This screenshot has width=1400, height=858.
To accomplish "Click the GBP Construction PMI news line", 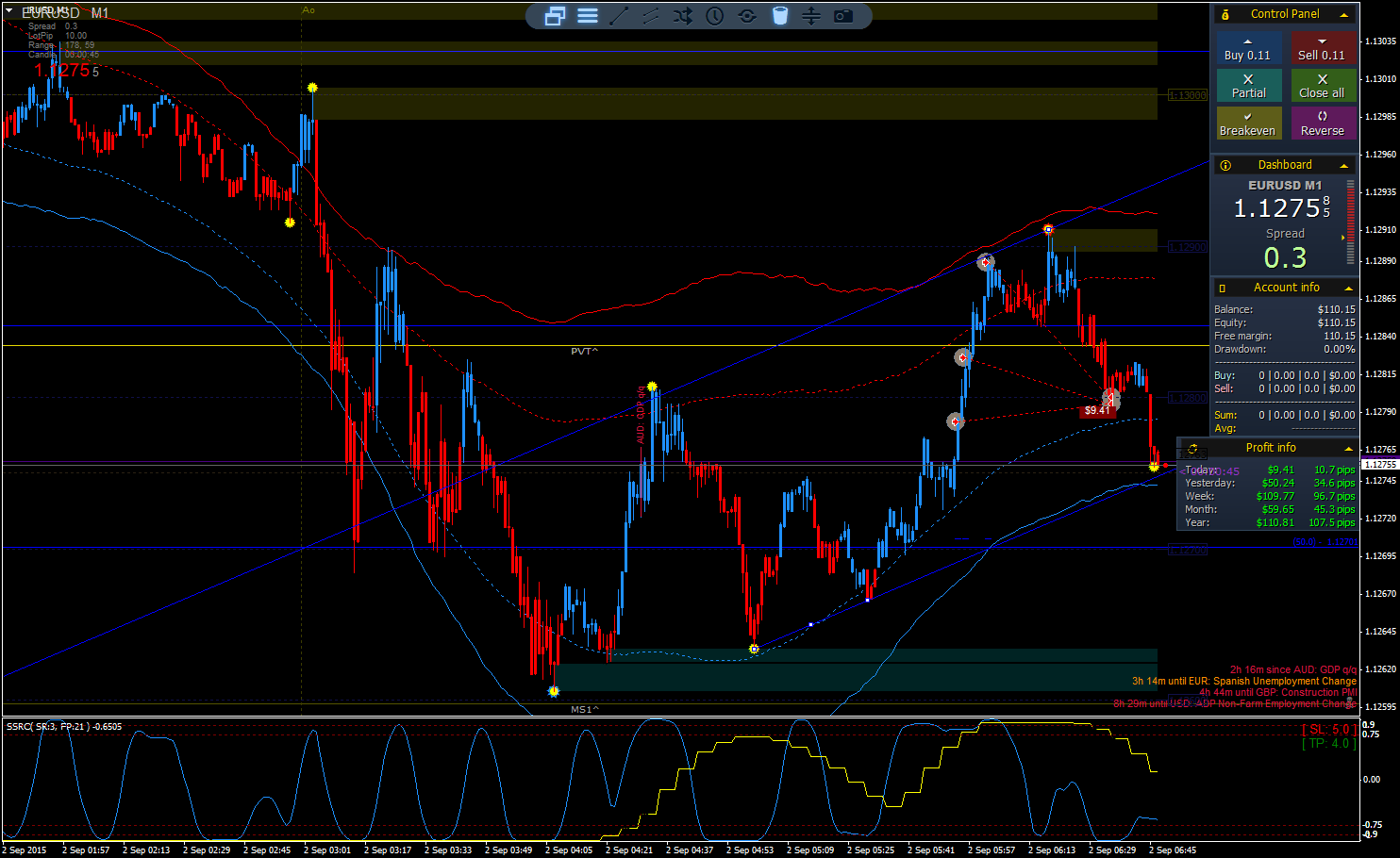I will (x=1277, y=692).
